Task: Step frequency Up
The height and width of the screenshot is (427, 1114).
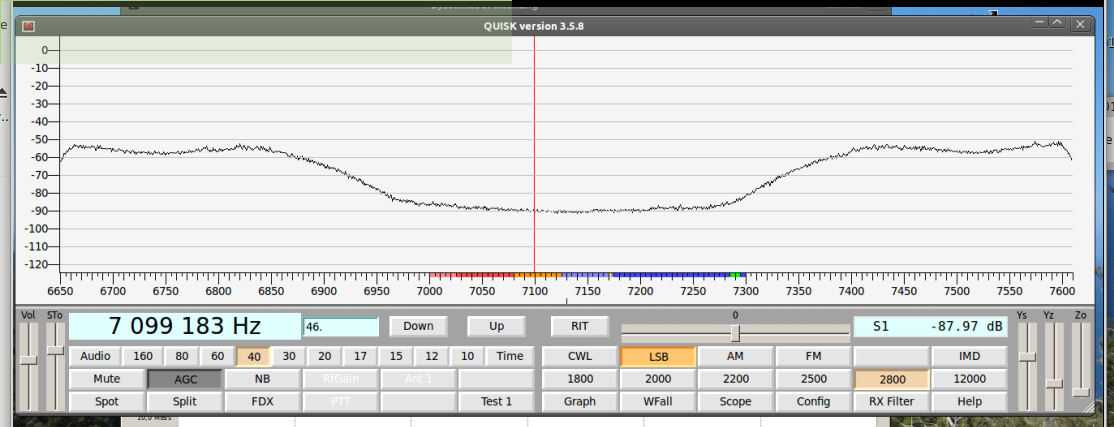Action: pos(497,326)
